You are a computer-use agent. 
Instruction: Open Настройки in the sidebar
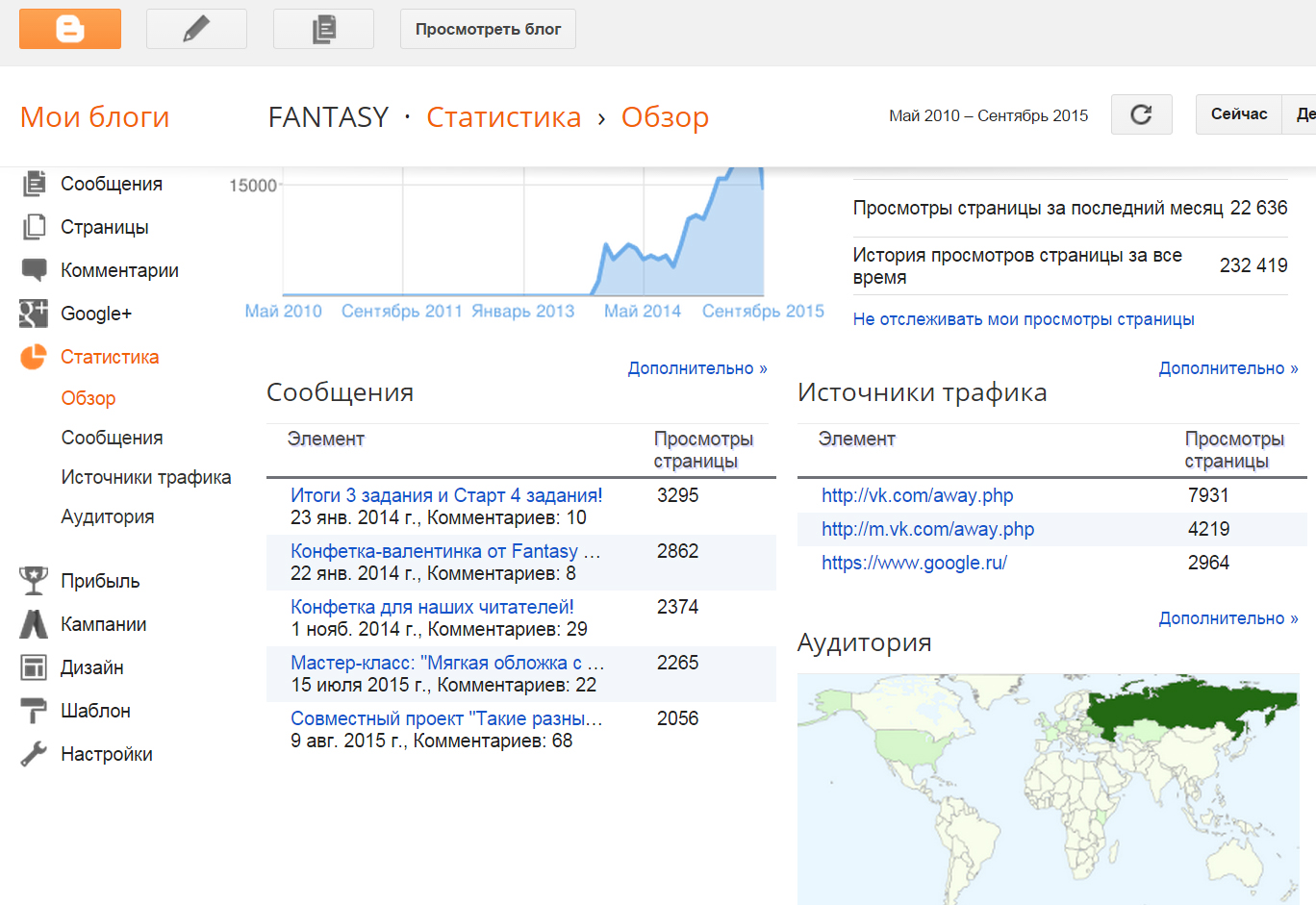pos(107,754)
